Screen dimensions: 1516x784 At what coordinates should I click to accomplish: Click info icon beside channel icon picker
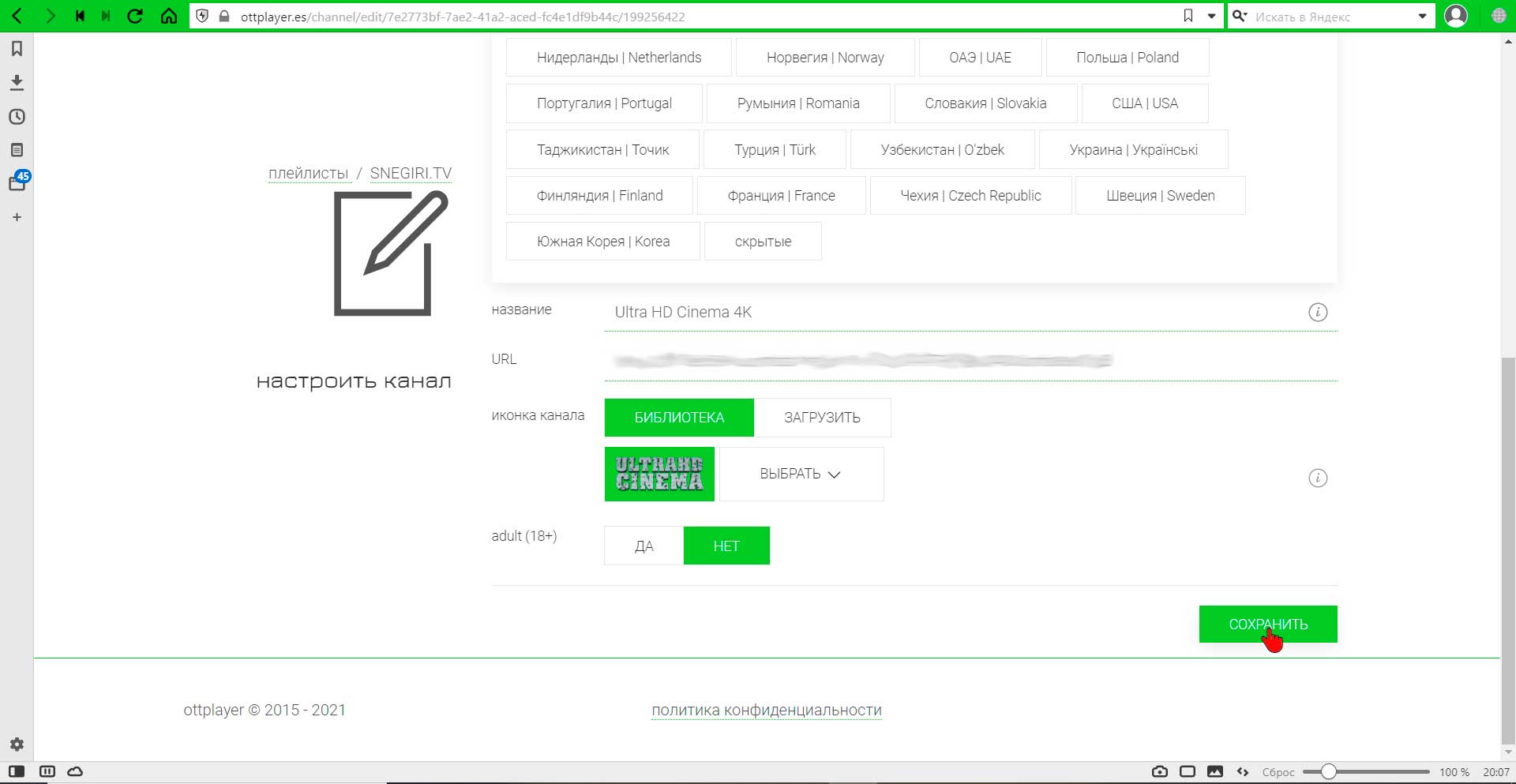(1318, 478)
